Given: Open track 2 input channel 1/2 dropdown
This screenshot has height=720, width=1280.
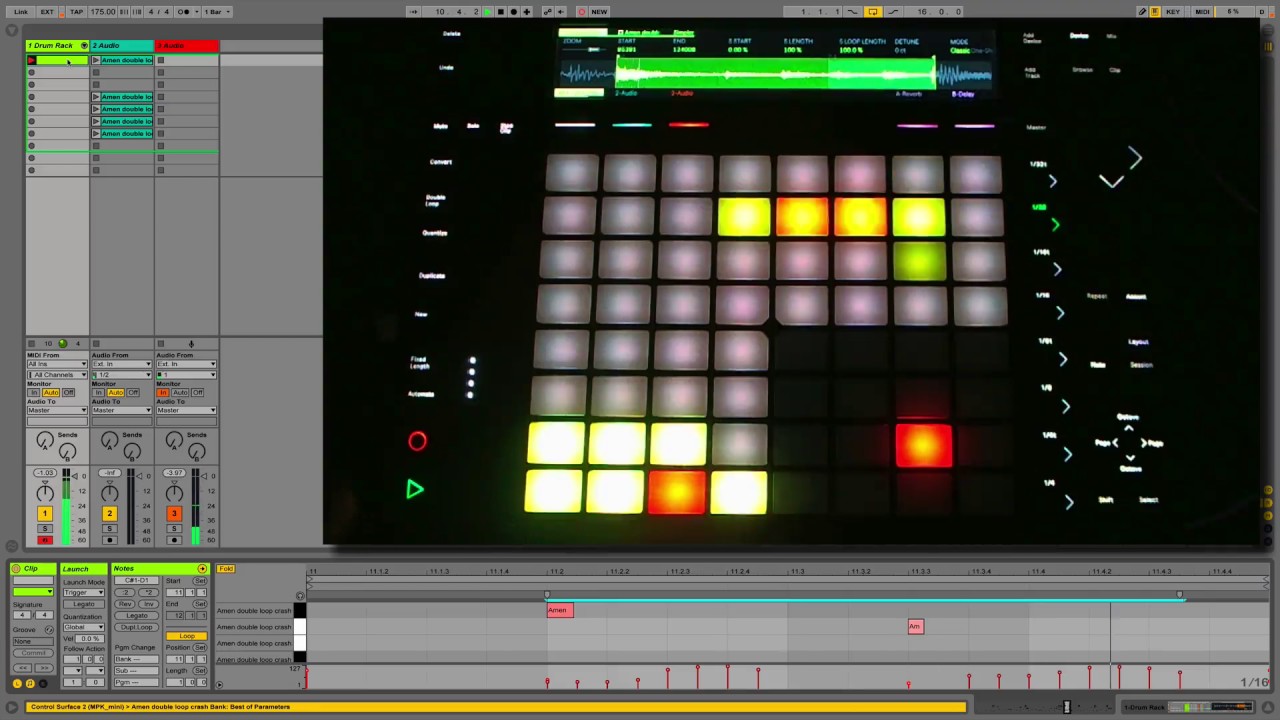Looking at the screenshot, I should 122,375.
